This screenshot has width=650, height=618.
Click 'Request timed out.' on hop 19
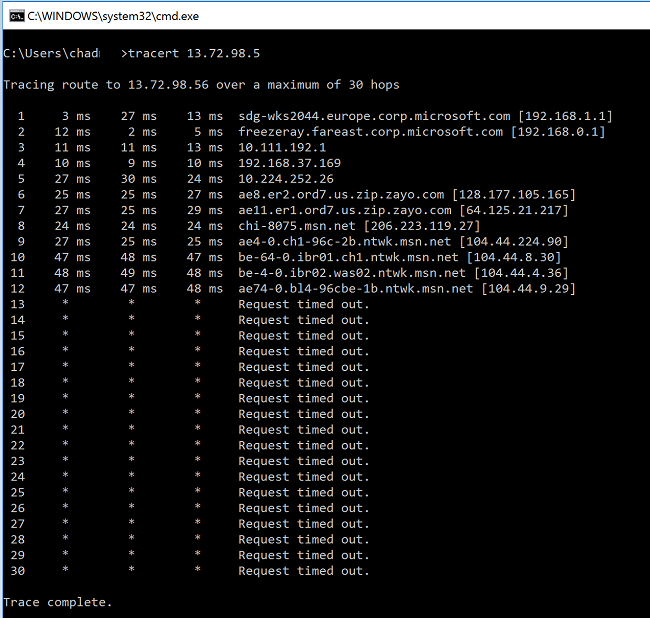coord(303,399)
